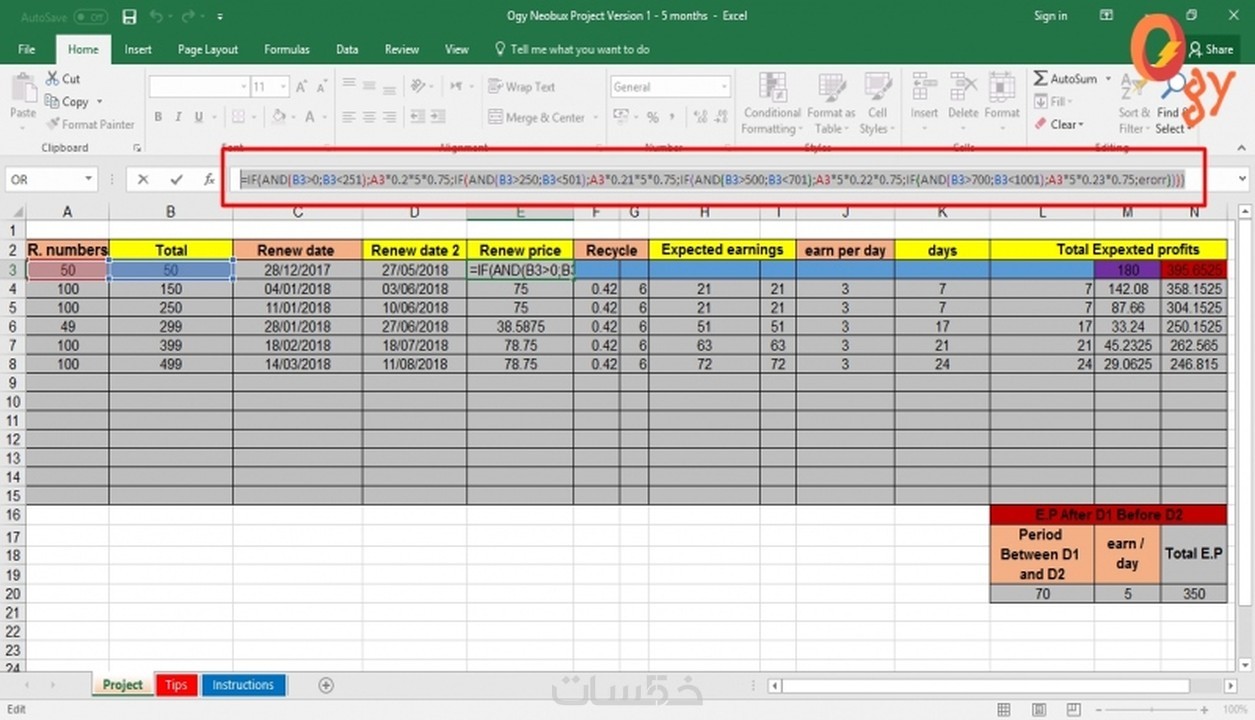Open Conditional Formatting menu
Screen dimensions: 1255x720
[772, 103]
